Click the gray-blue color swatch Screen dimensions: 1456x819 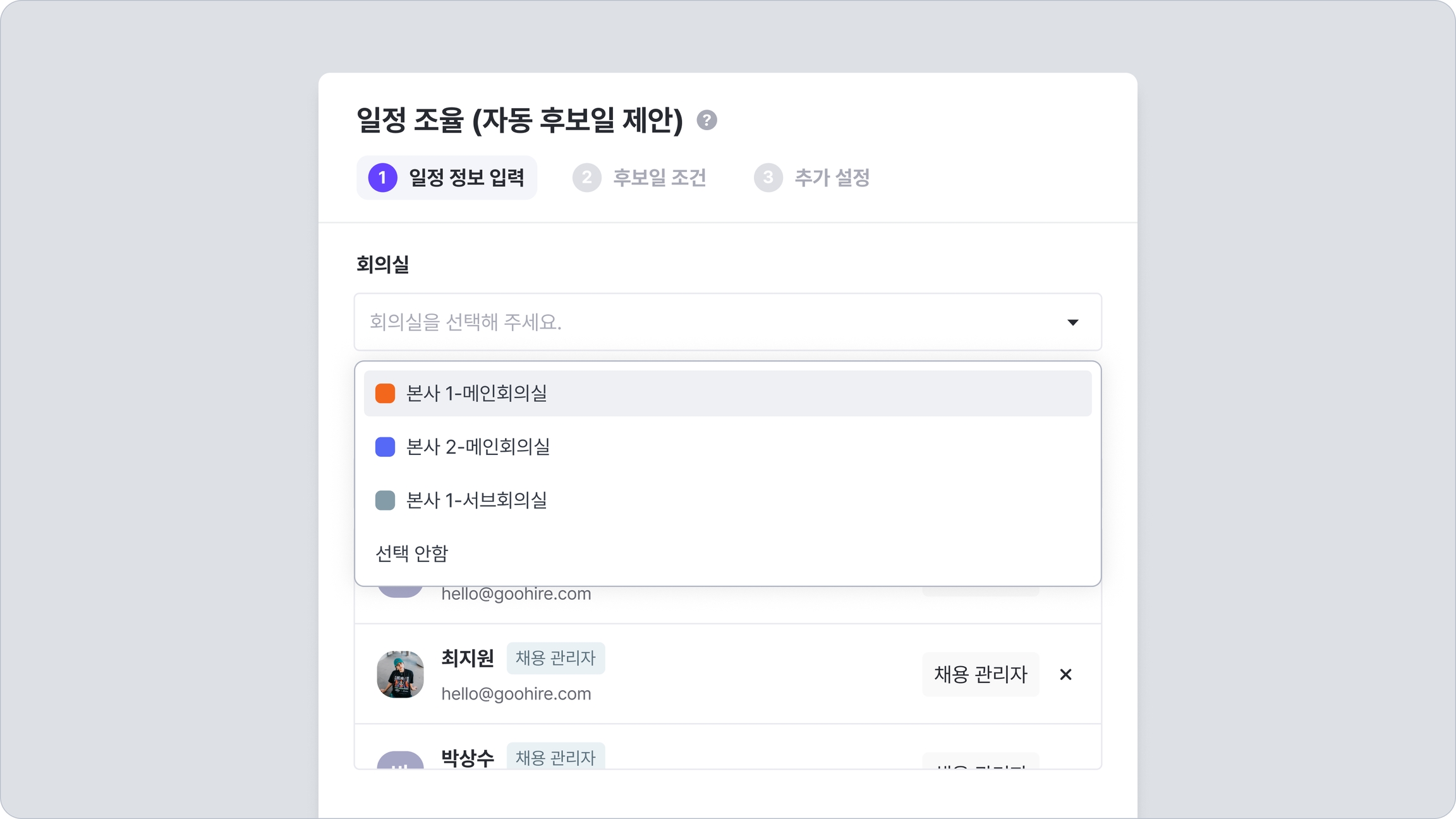point(385,500)
